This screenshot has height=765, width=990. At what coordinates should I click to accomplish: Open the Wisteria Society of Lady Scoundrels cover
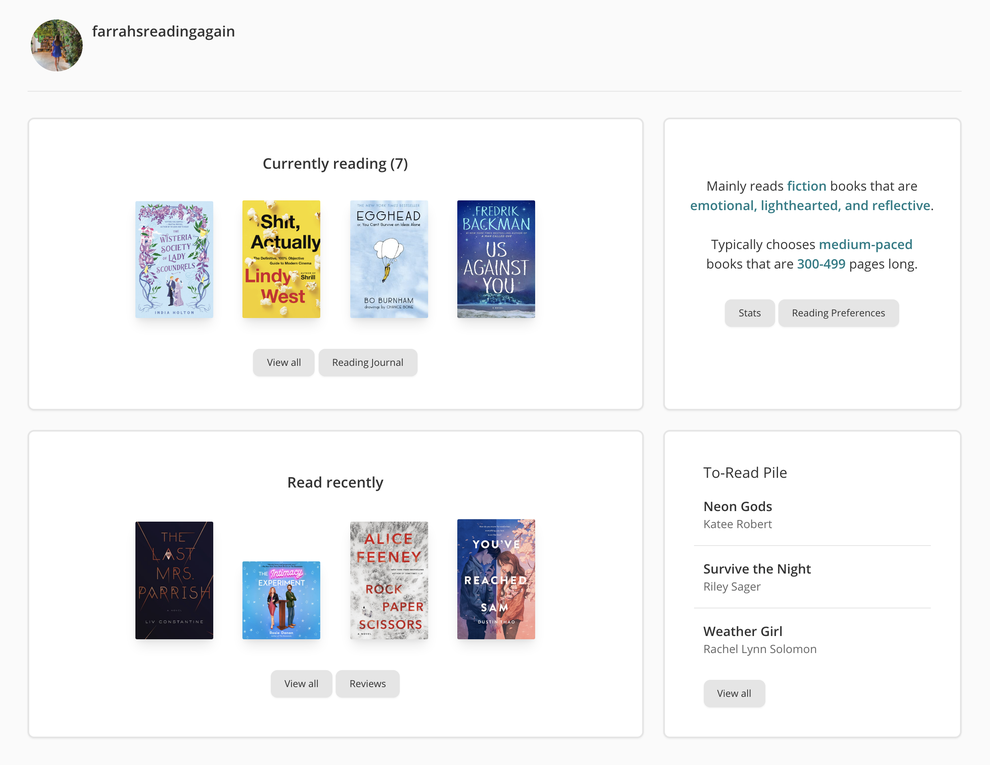point(174,259)
